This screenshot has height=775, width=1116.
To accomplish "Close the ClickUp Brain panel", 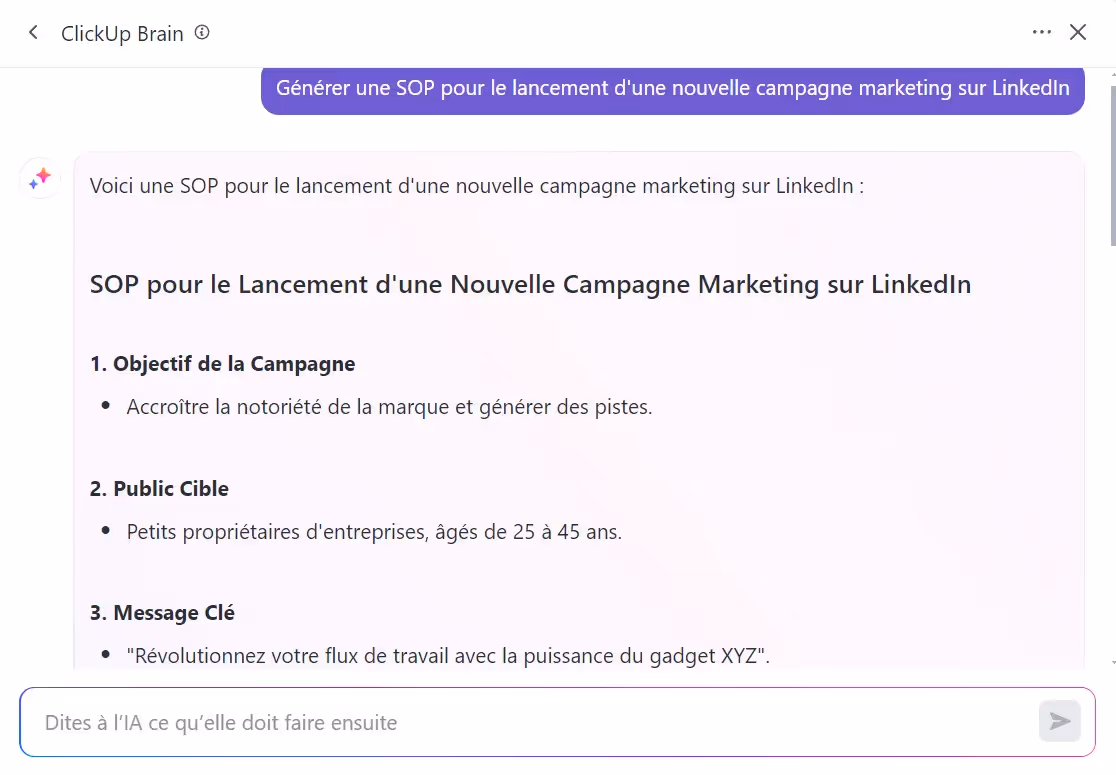I will (1078, 32).
